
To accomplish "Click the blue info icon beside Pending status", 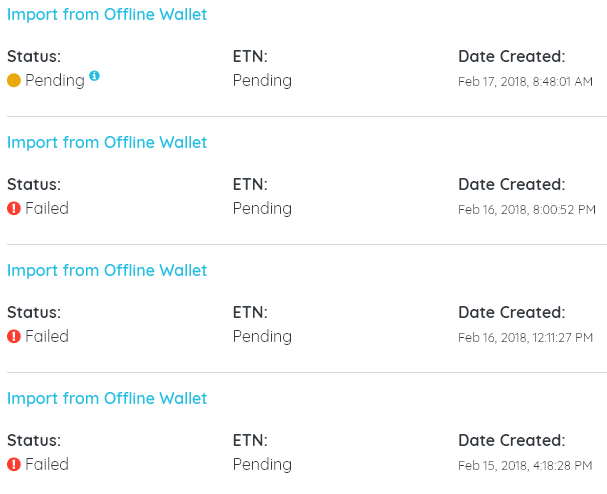I will click(94, 75).
